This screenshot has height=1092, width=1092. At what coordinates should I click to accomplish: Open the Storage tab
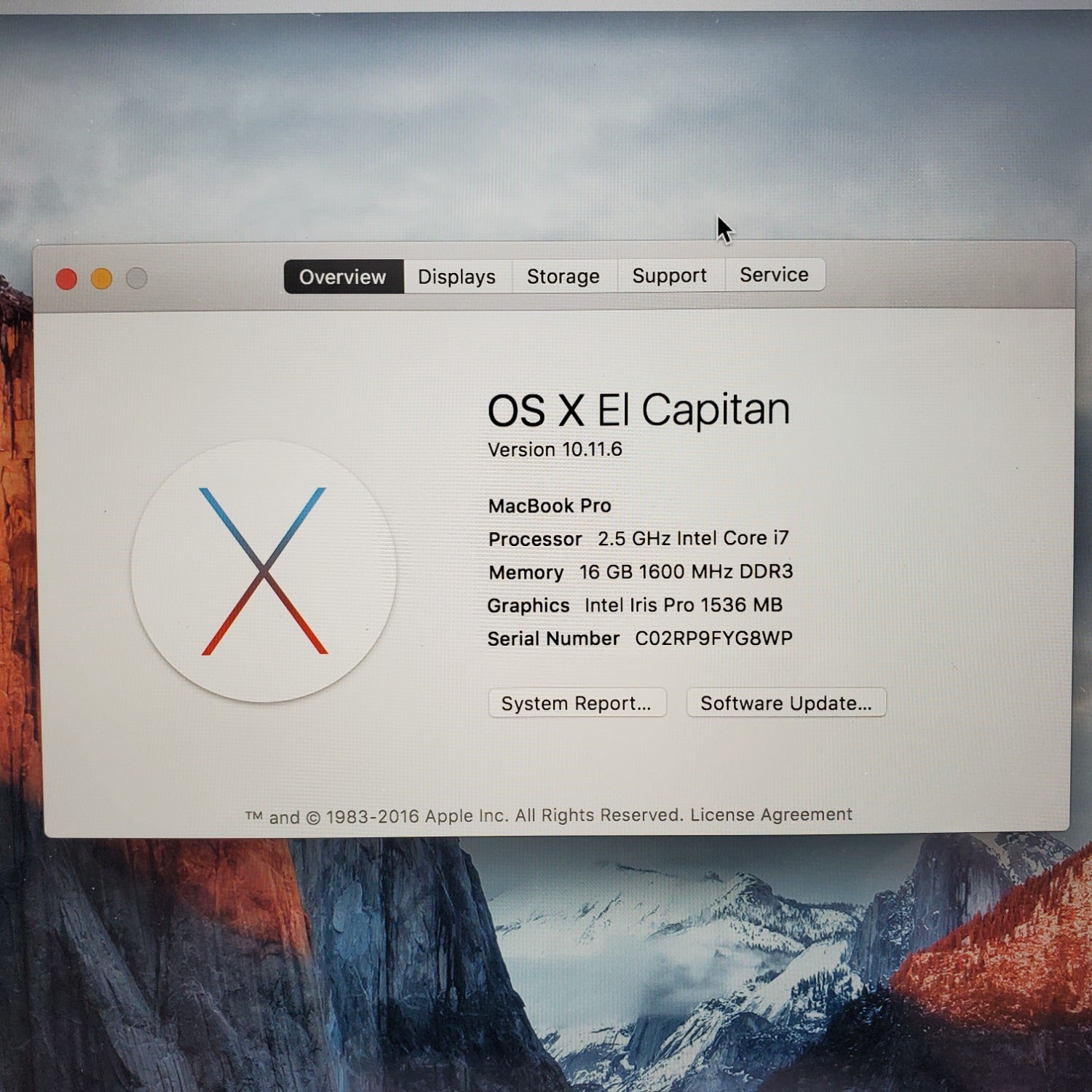[x=563, y=276]
